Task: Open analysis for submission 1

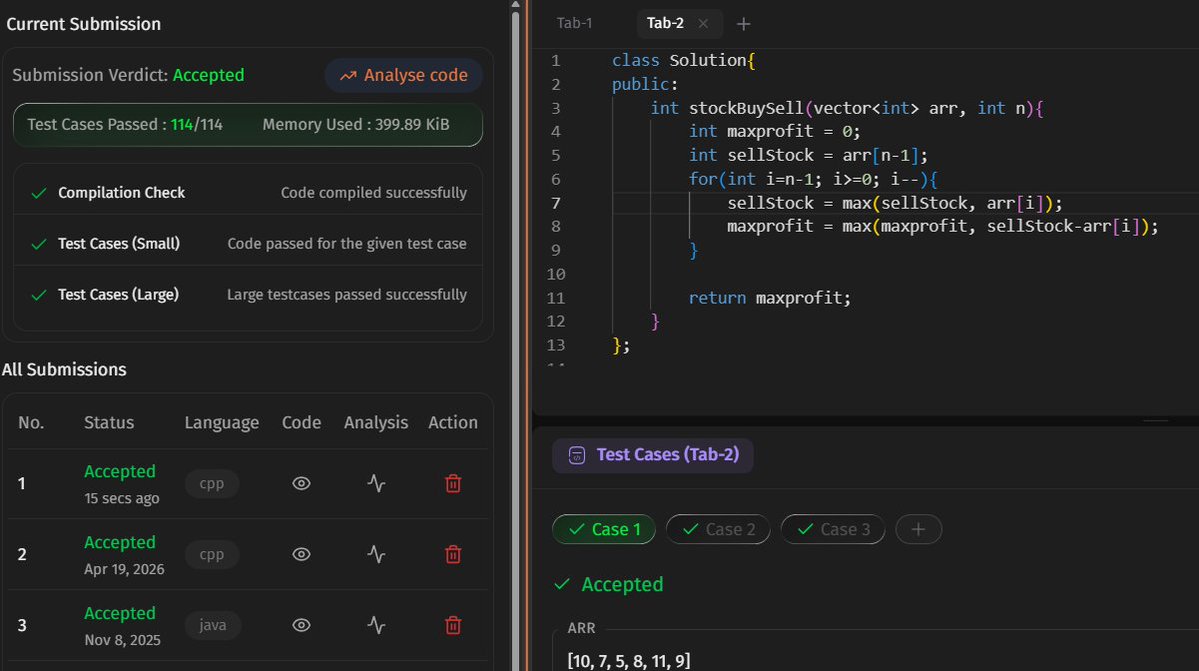Action: pos(376,483)
